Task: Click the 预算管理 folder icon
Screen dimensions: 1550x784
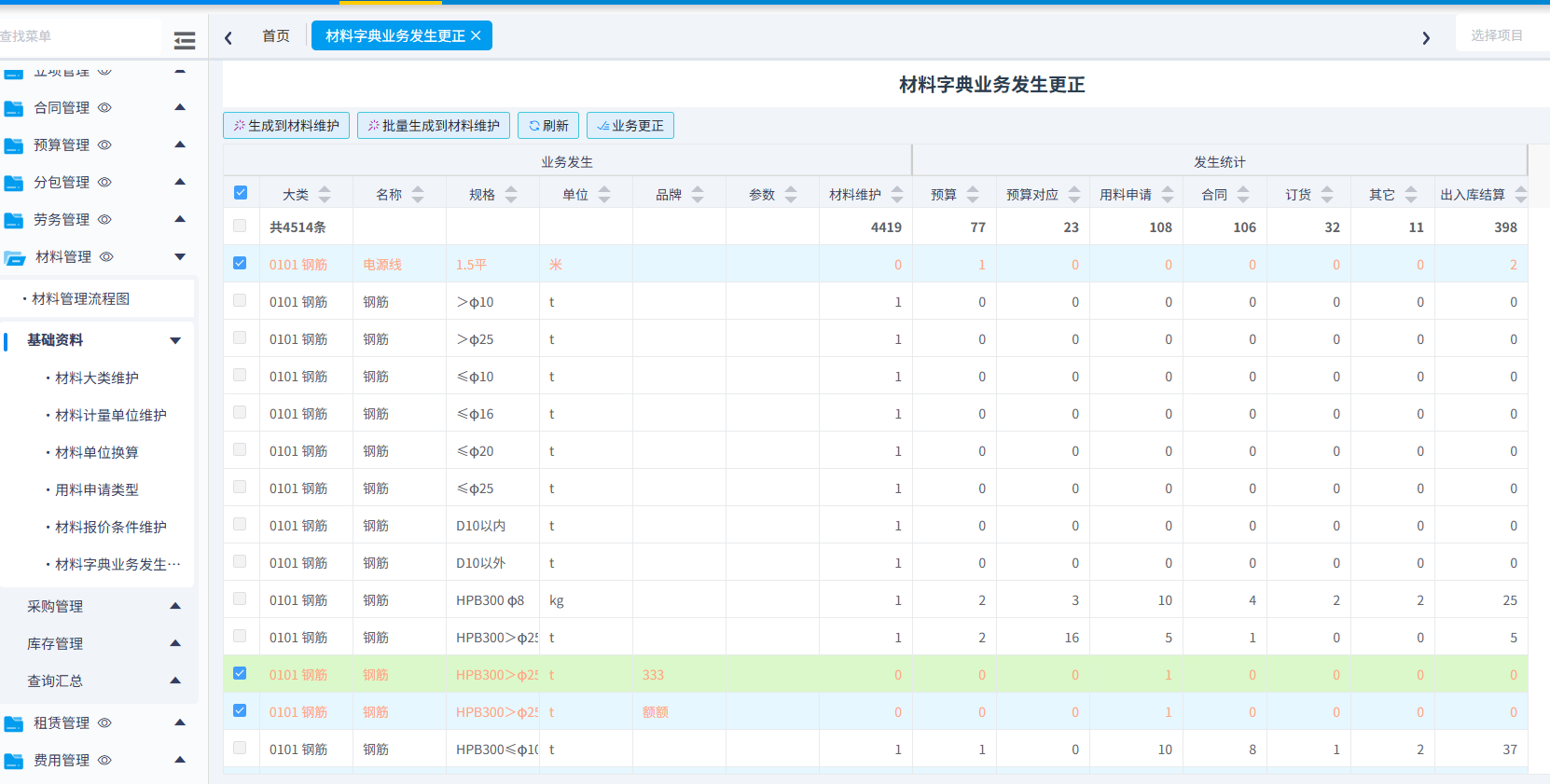Action: 14,145
